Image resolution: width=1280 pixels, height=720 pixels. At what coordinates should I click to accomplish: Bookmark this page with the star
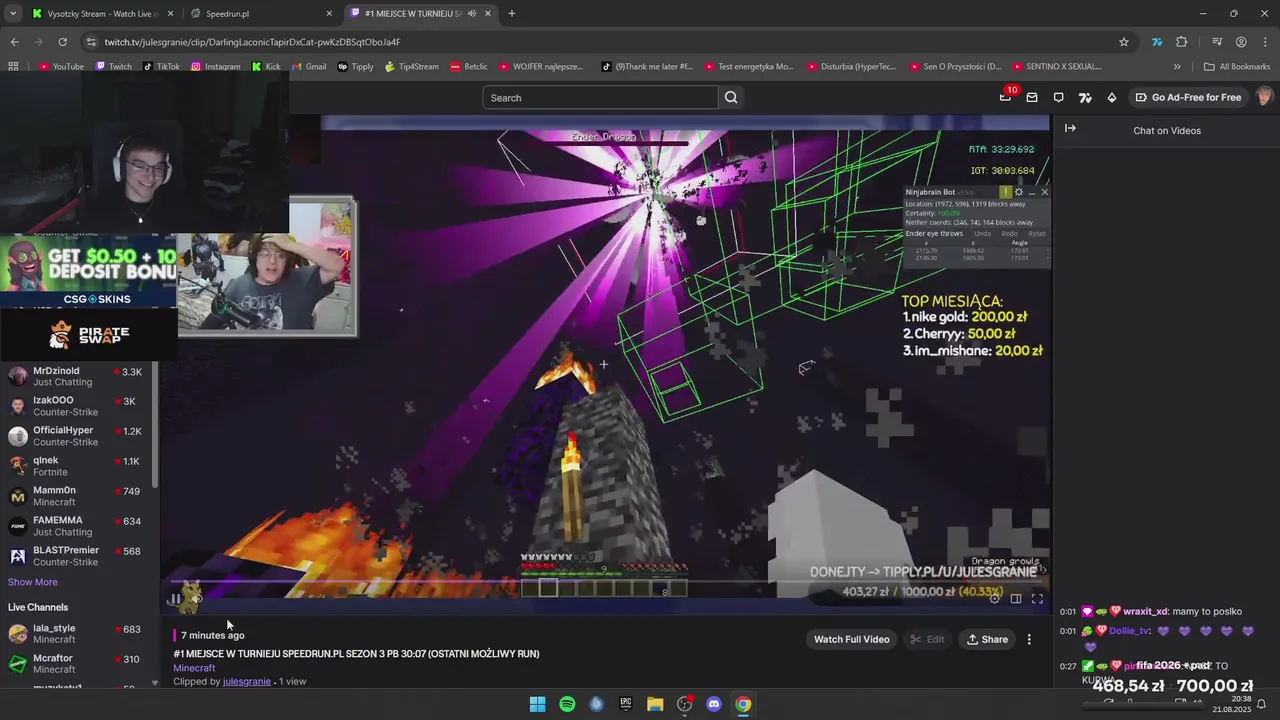coord(1124,42)
